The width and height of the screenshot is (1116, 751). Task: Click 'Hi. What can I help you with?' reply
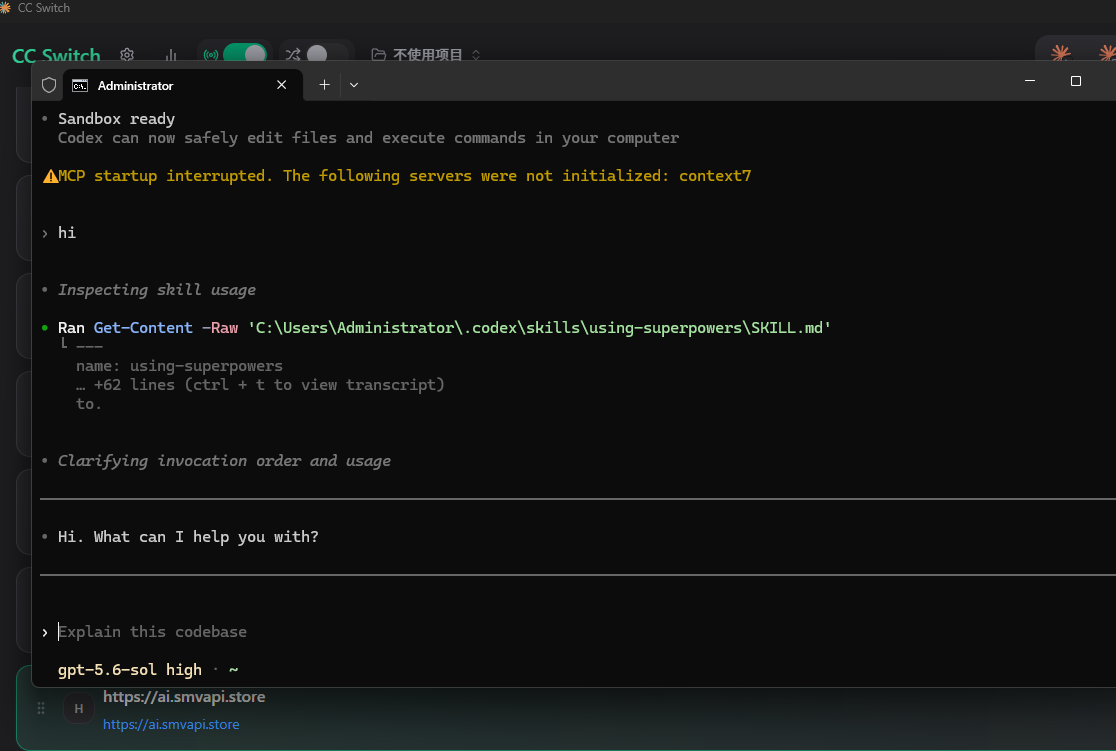click(x=188, y=537)
